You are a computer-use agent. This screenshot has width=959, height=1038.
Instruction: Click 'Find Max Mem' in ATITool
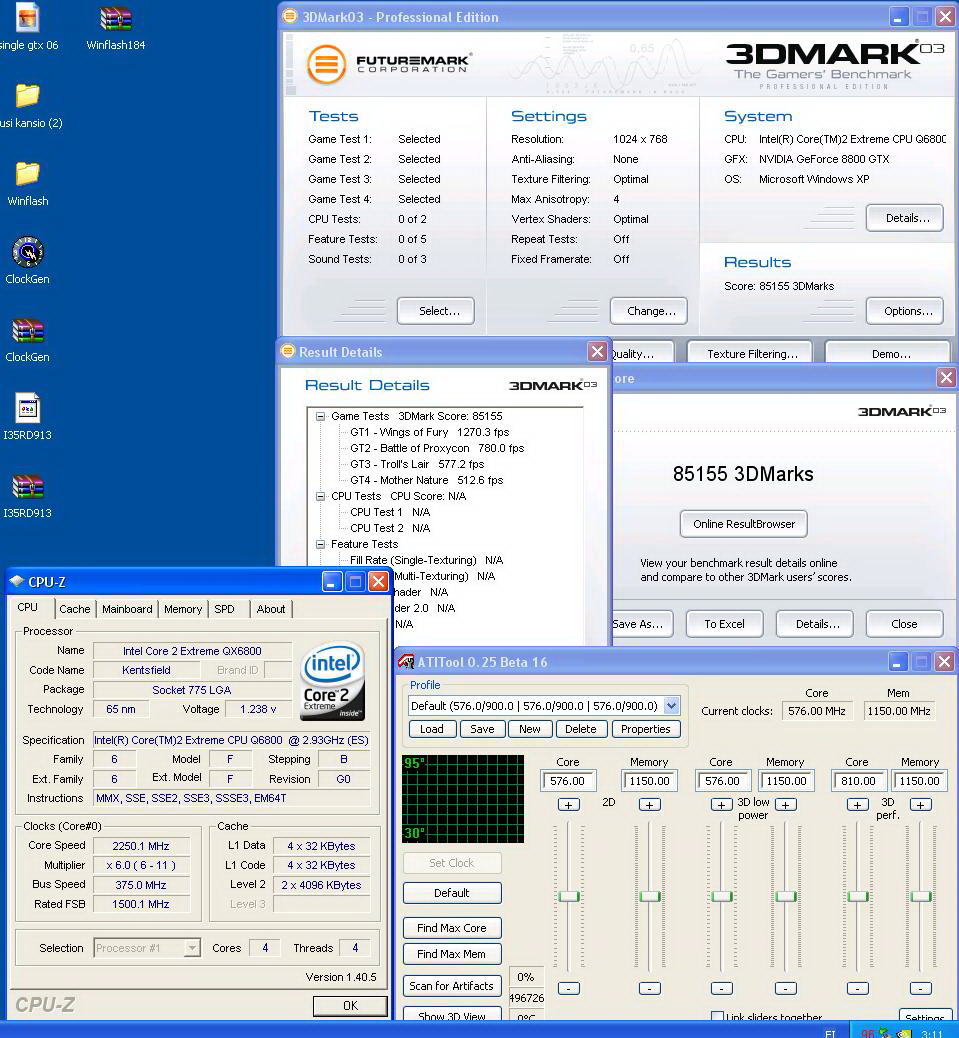coord(452,954)
